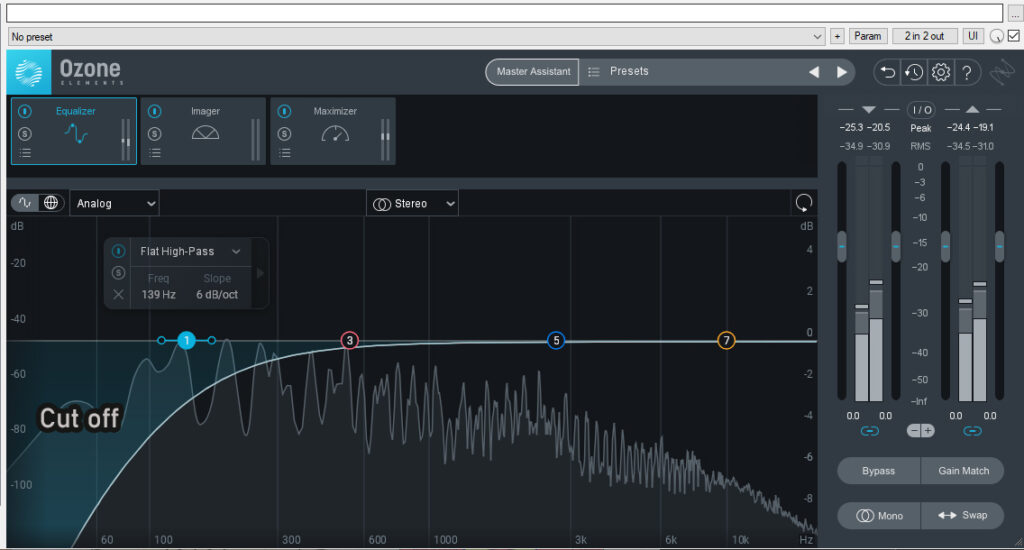Open Flat High-Pass filter type dropdown
1024x550 pixels.
pos(190,251)
